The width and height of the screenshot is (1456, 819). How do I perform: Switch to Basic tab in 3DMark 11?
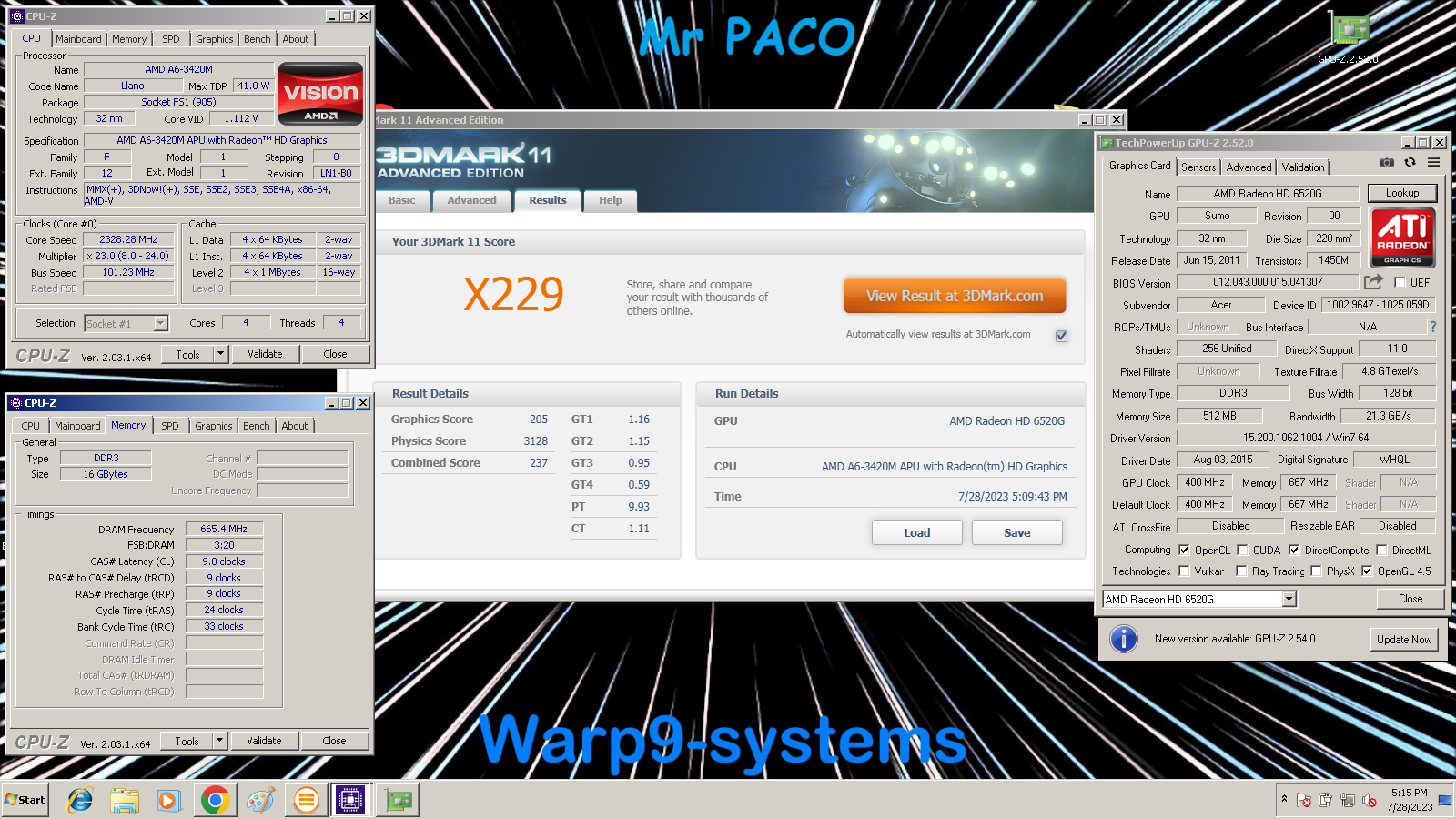tap(401, 200)
